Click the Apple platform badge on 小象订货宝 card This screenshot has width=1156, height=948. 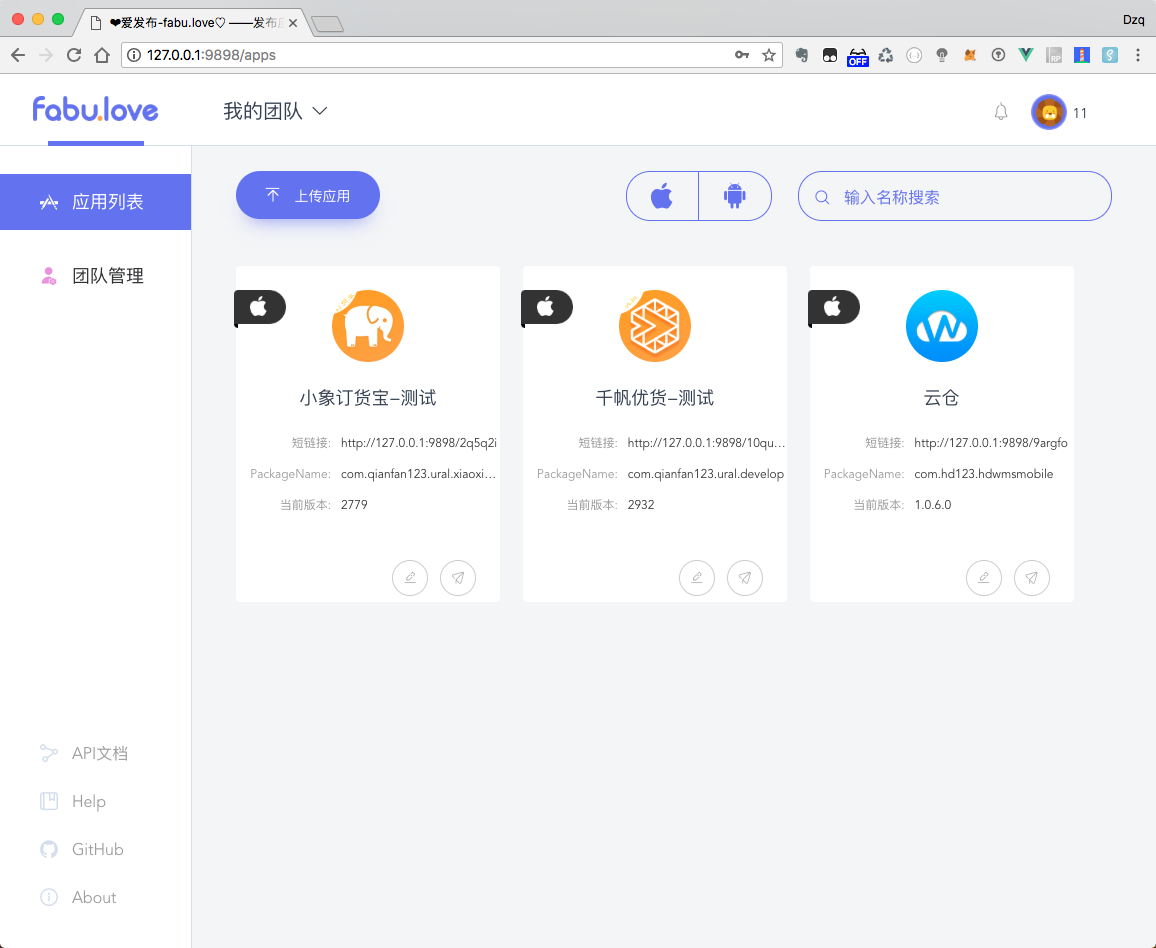pos(260,307)
